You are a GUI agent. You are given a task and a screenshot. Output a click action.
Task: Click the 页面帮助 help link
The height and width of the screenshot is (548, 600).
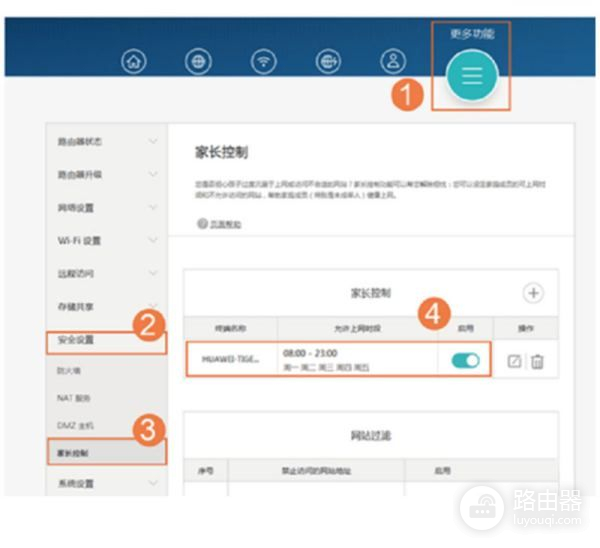[222, 225]
